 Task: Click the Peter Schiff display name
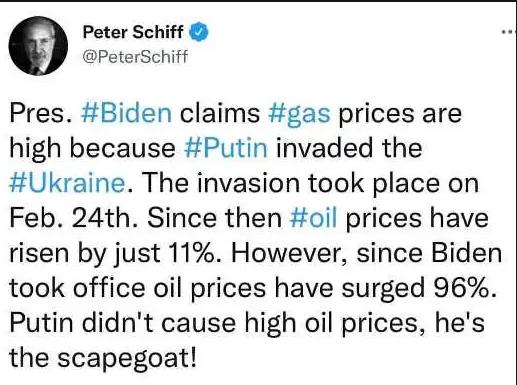[x=133, y=32]
